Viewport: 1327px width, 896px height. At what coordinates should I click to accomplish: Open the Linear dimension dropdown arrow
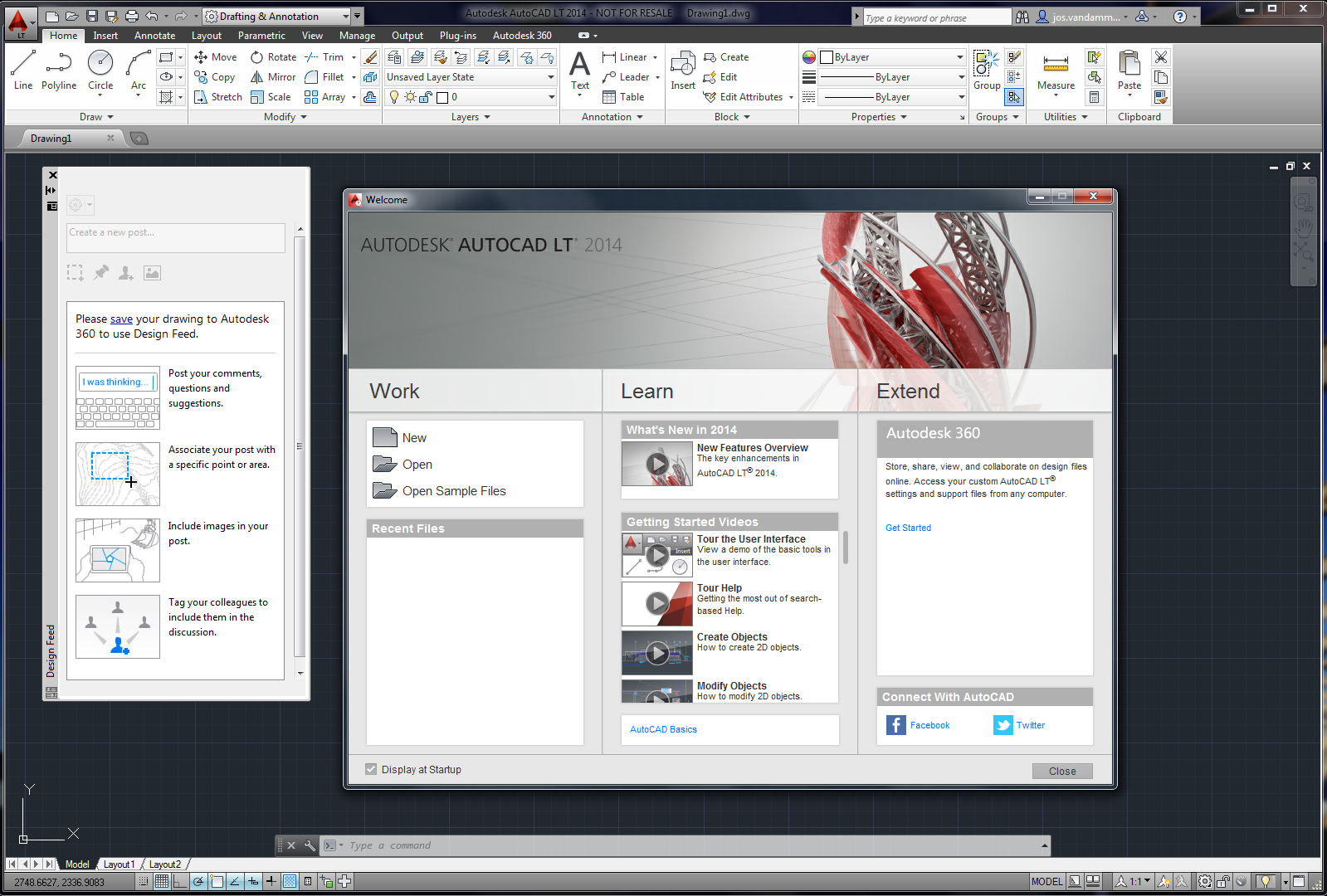(x=655, y=57)
